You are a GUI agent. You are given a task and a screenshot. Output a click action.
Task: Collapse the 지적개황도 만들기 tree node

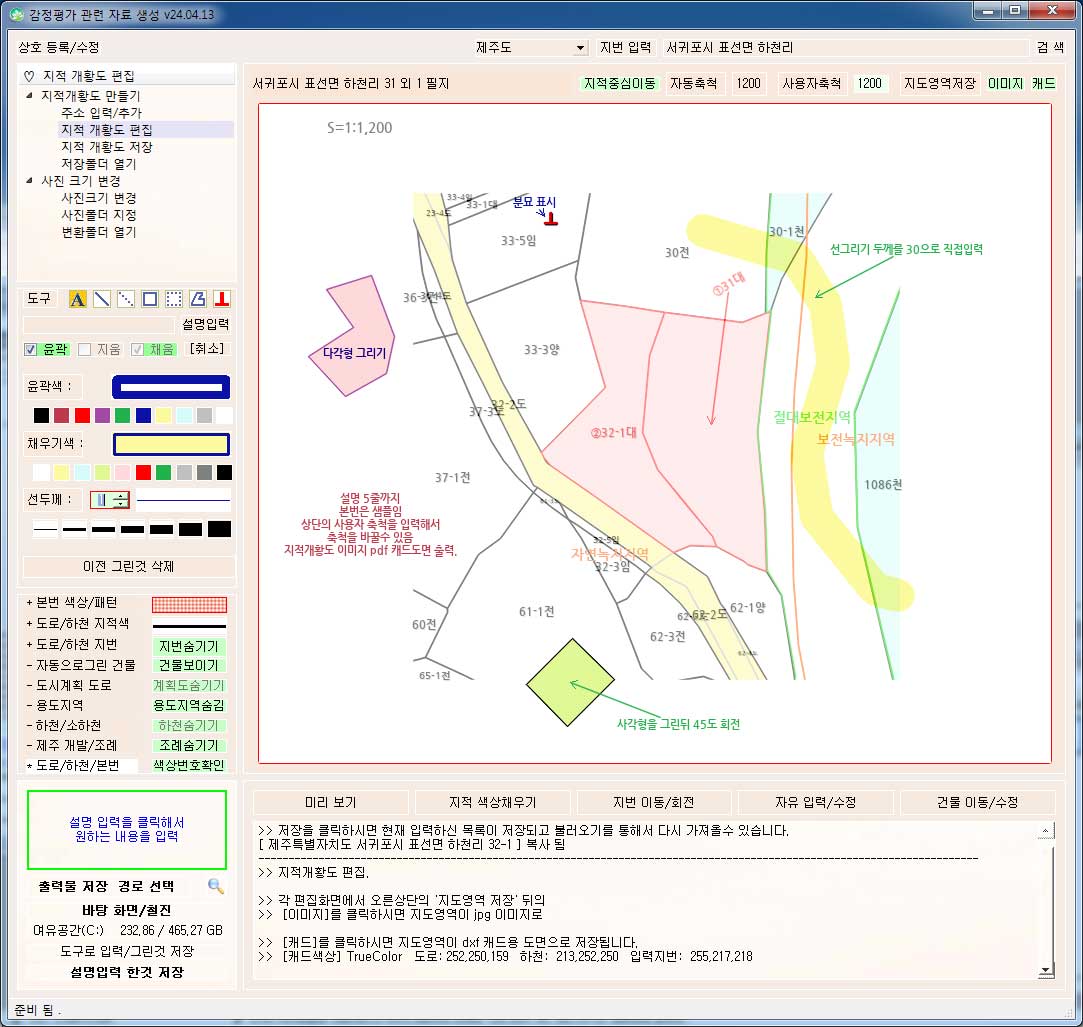(x=30, y=96)
